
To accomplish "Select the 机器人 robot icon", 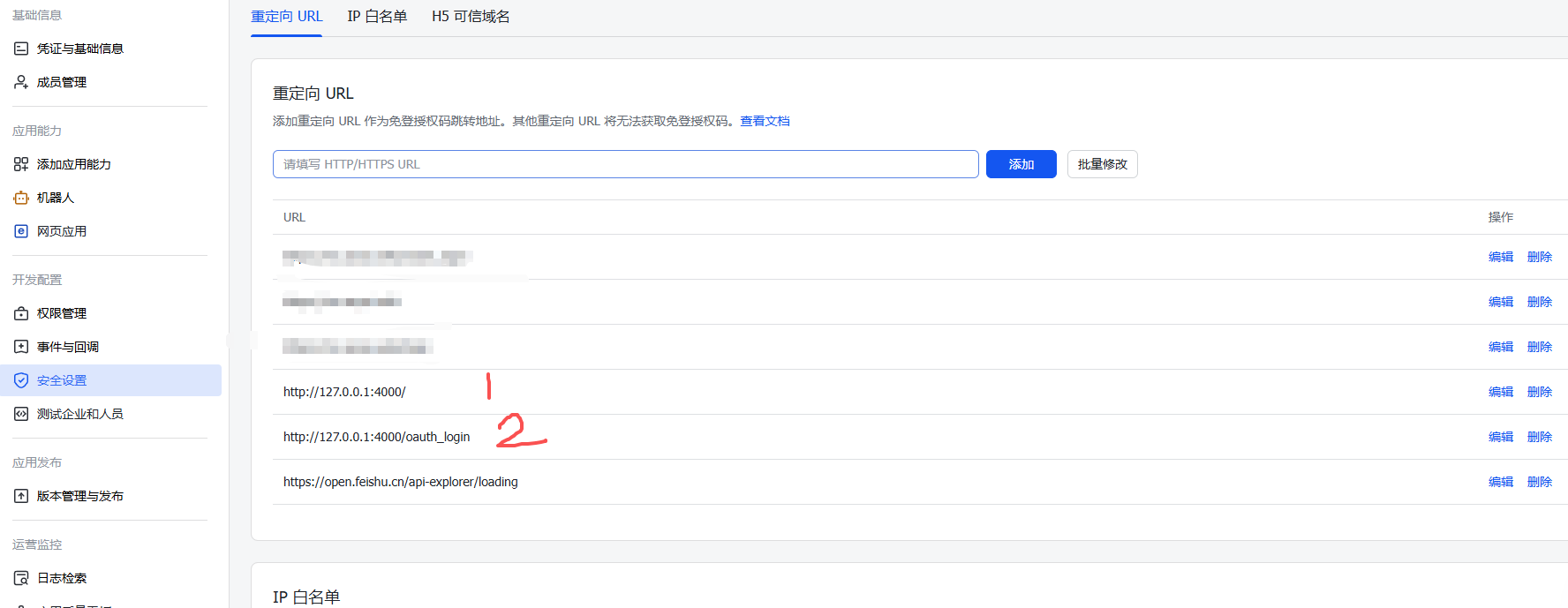I will tap(21, 198).
